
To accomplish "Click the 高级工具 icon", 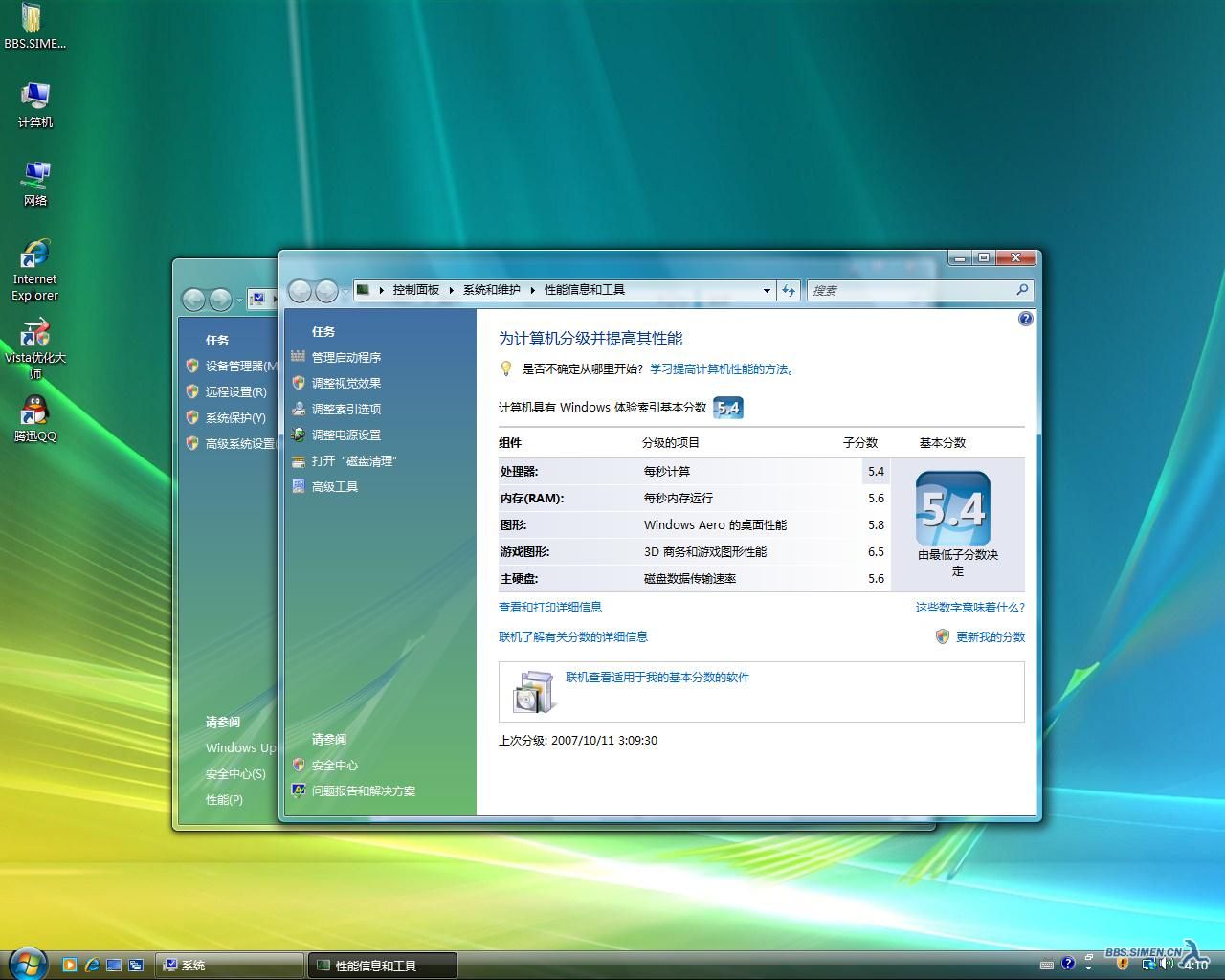I will coord(299,486).
